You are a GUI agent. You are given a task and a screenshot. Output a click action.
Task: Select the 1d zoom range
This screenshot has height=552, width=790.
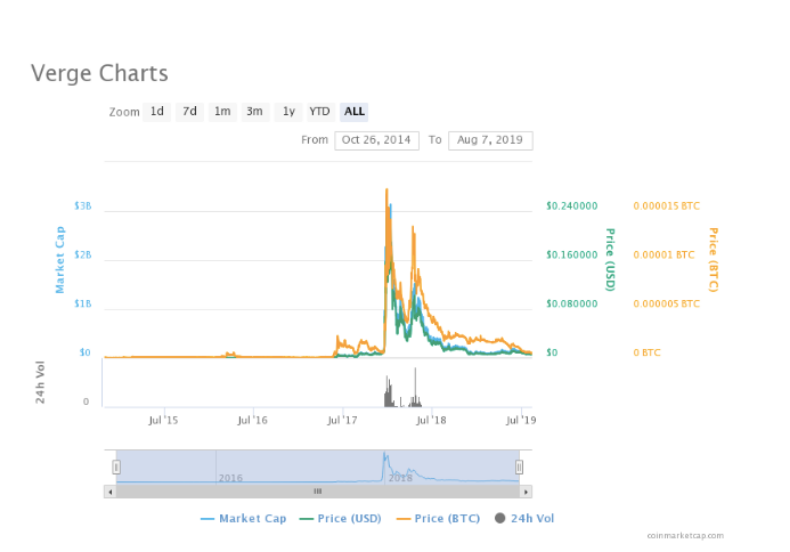157,111
